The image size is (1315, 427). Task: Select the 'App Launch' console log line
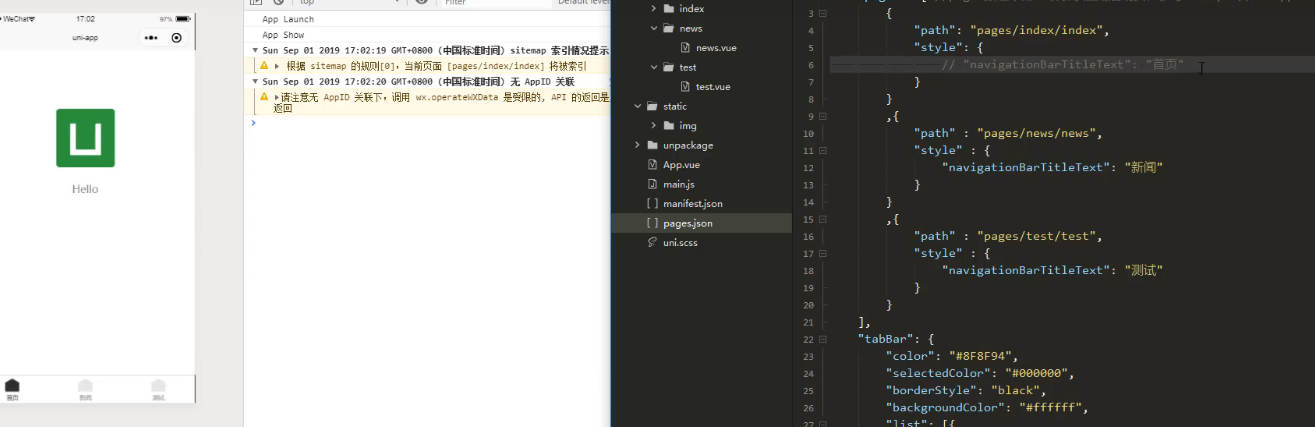[x=288, y=19]
